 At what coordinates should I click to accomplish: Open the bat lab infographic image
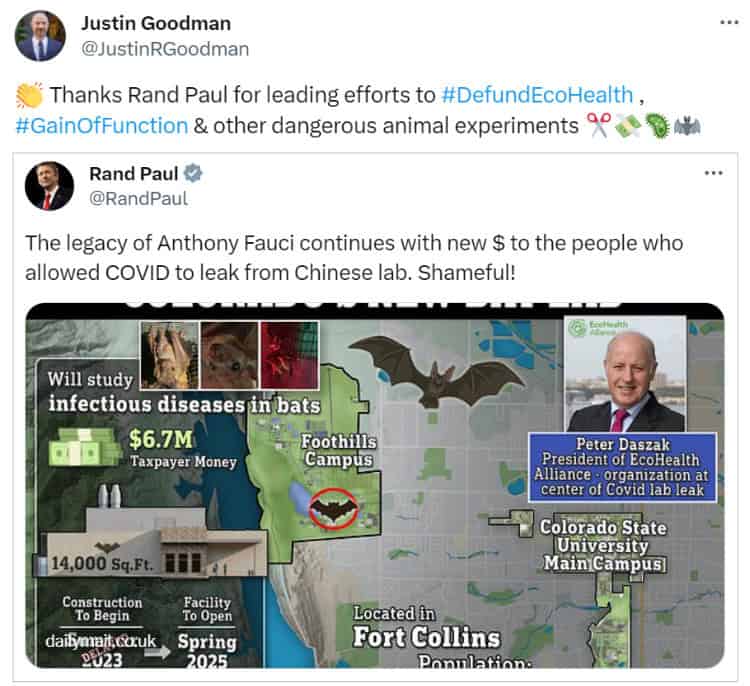[375, 485]
